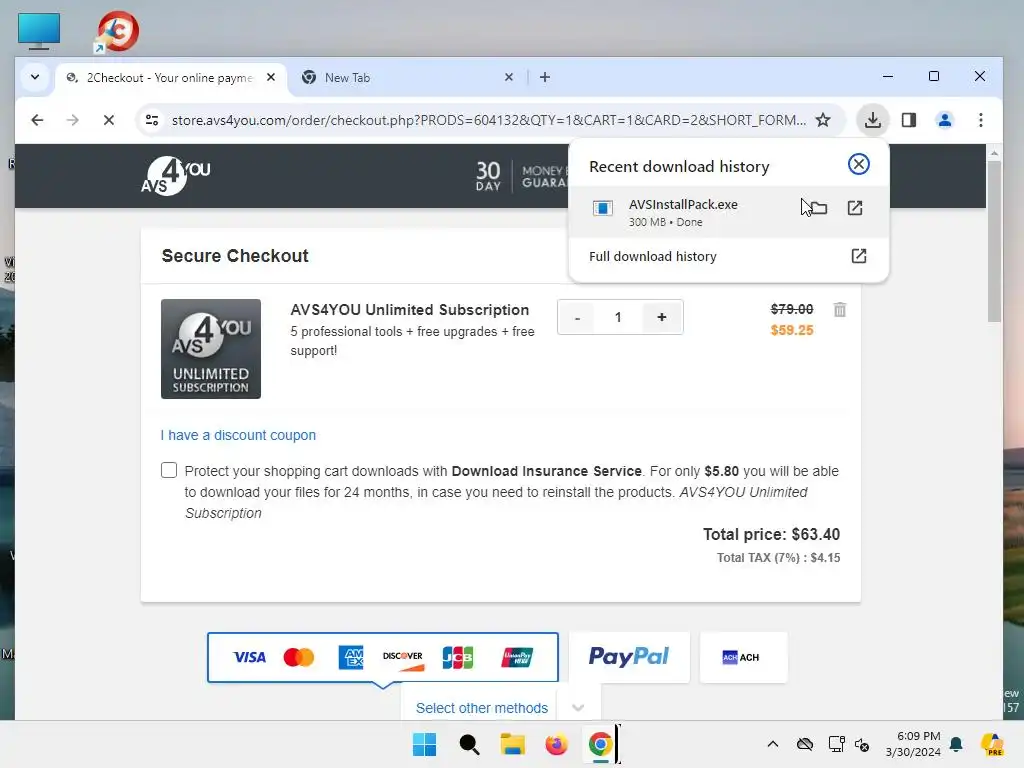
Task: Open AVSInstallPack.exe from download list
Action: (x=855, y=208)
